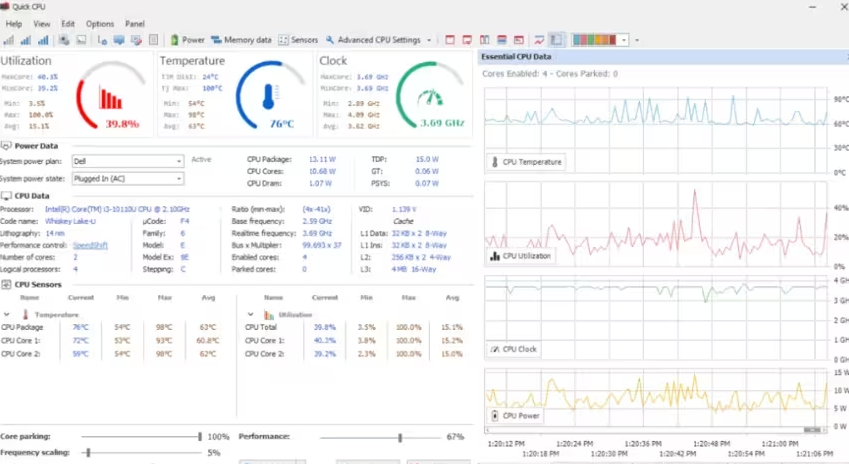The image size is (849, 464).
Task: Toggle the first red window layout icon
Action: [x=450, y=40]
